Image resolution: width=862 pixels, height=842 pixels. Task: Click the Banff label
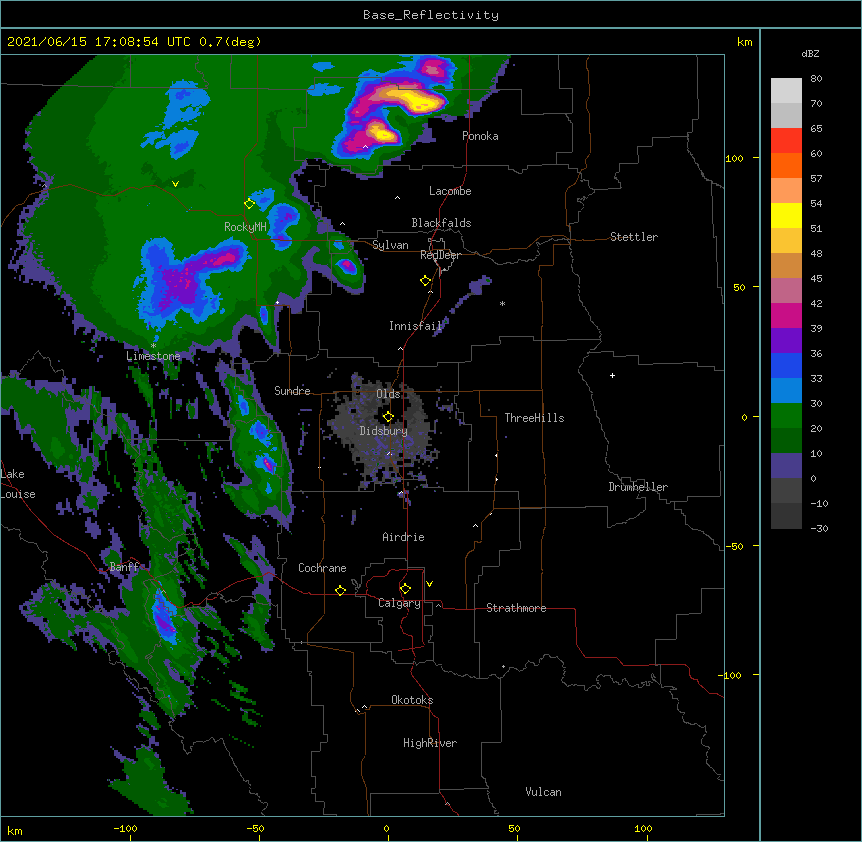click(x=124, y=567)
